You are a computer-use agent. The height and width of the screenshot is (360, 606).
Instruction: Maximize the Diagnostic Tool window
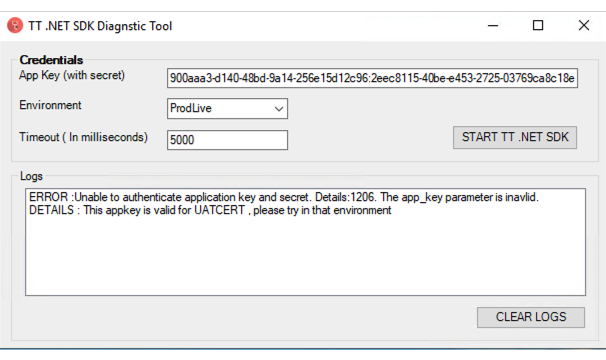(x=538, y=26)
